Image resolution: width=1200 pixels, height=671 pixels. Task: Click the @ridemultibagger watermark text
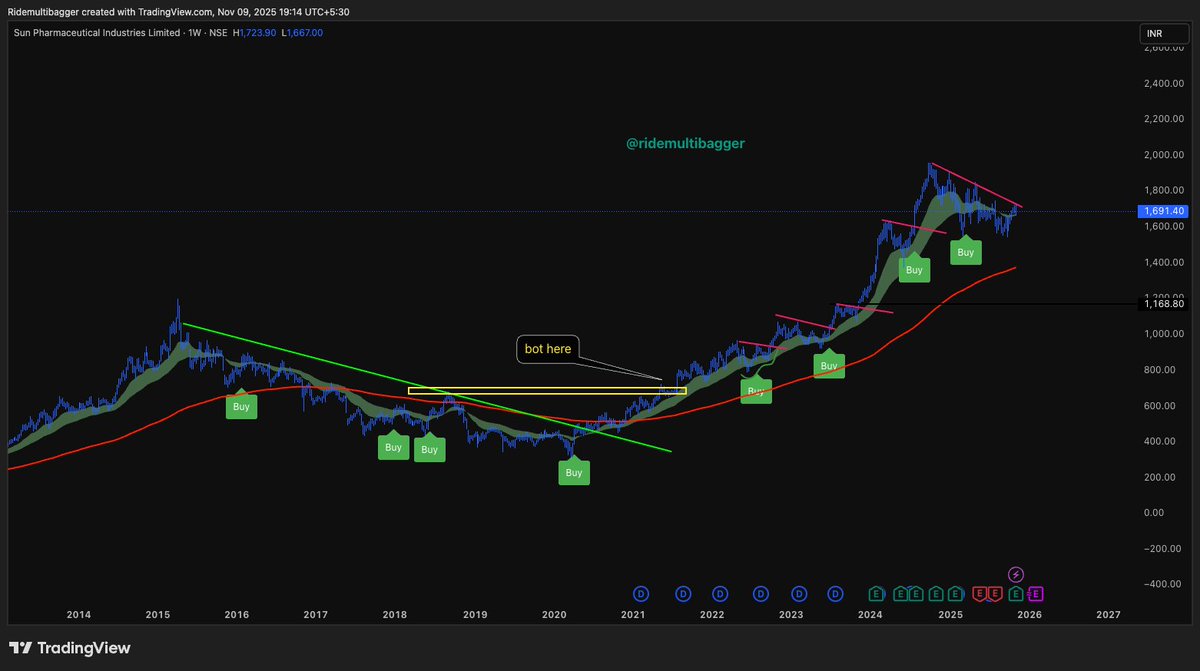point(683,143)
